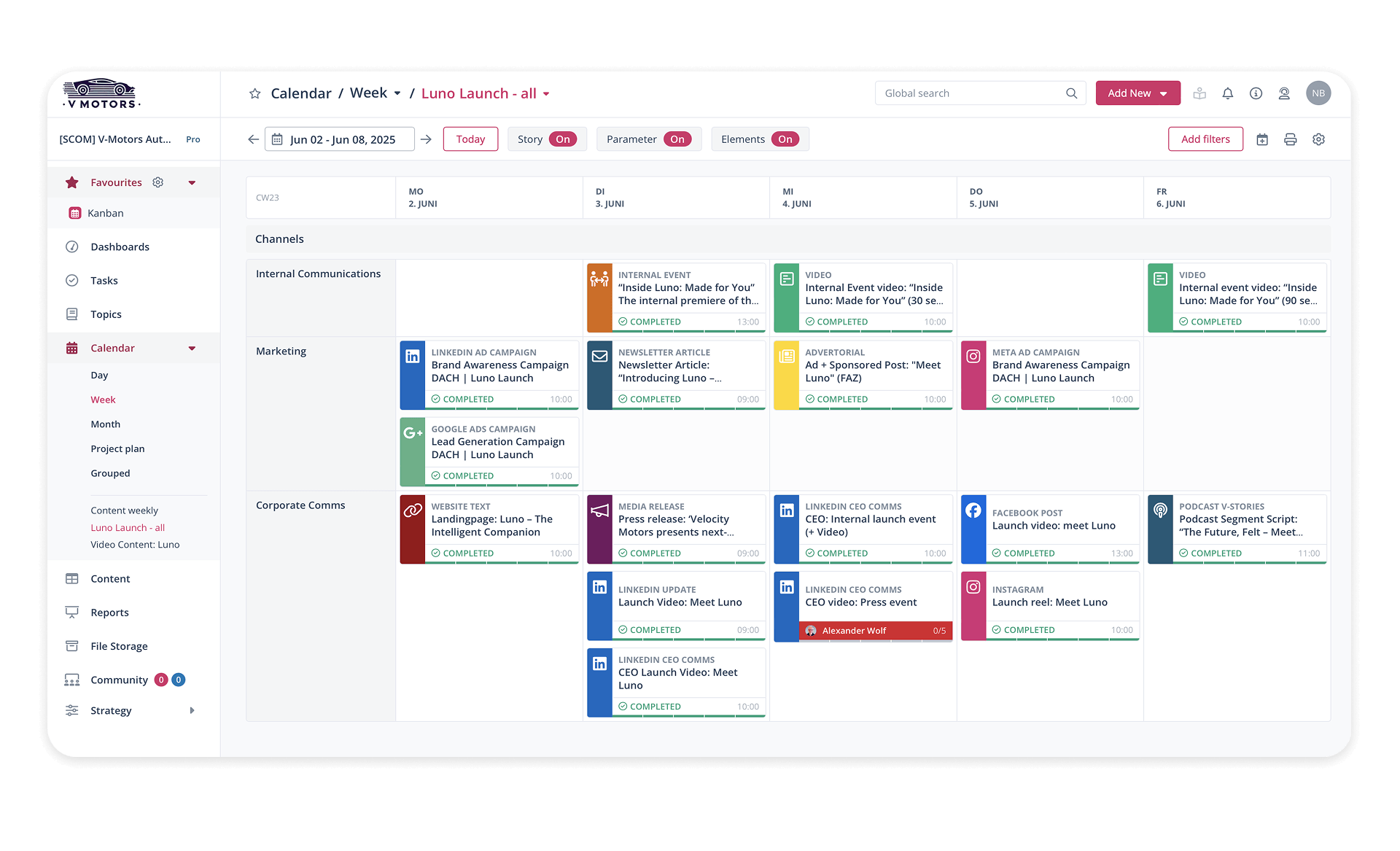The width and height of the screenshot is (1400, 851).
Task: Click the Internal Event people icon
Action: coord(599,279)
